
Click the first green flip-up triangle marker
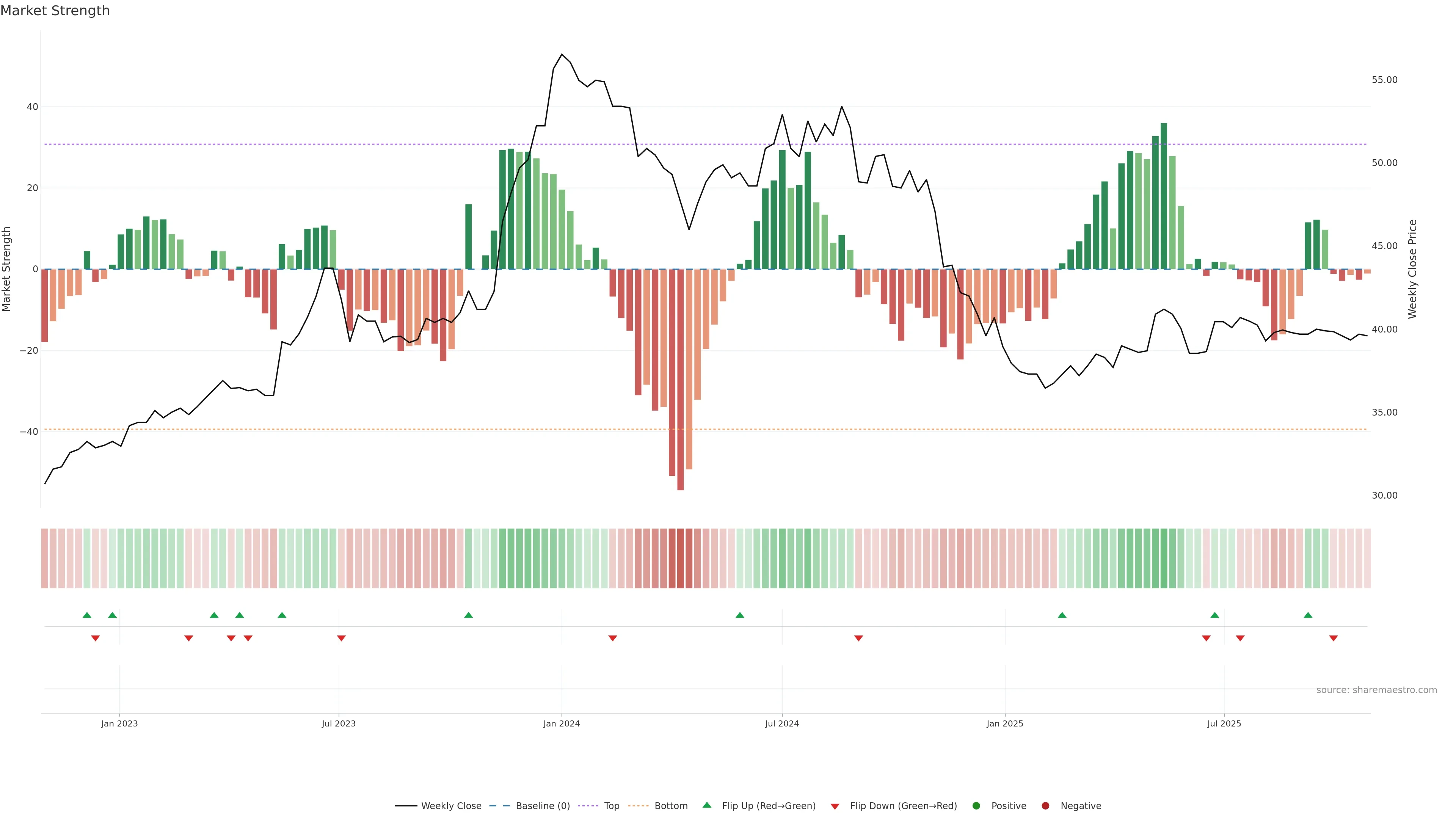(87, 615)
